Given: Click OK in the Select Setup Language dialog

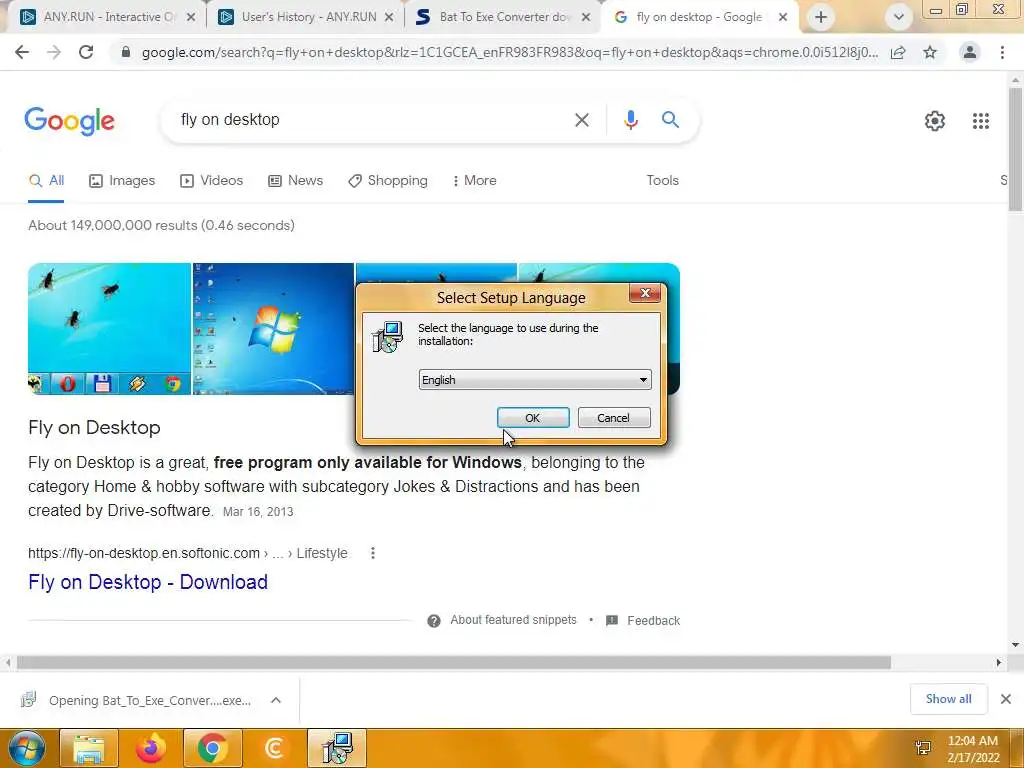Looking at the screenshot, I should [533, 417].
